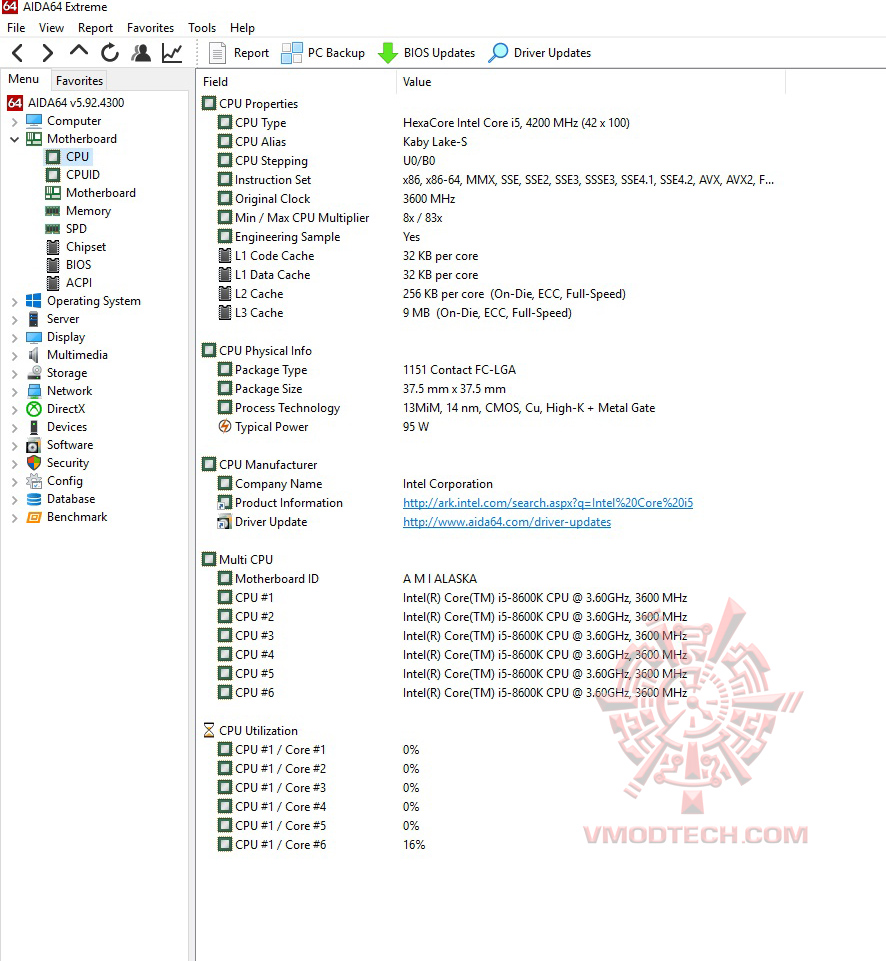Click the Forward navigation arrow

click(x=47, y=53)
